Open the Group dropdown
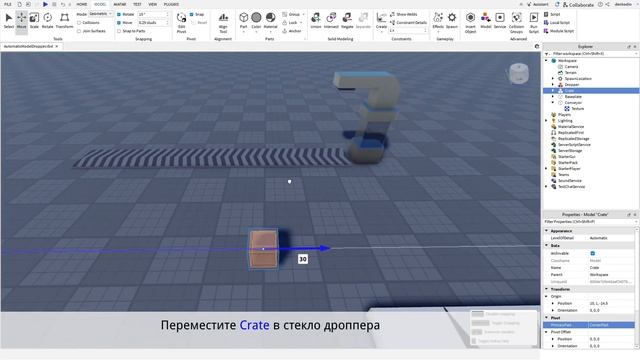640x360 pixels. click(x=293, y=14)
